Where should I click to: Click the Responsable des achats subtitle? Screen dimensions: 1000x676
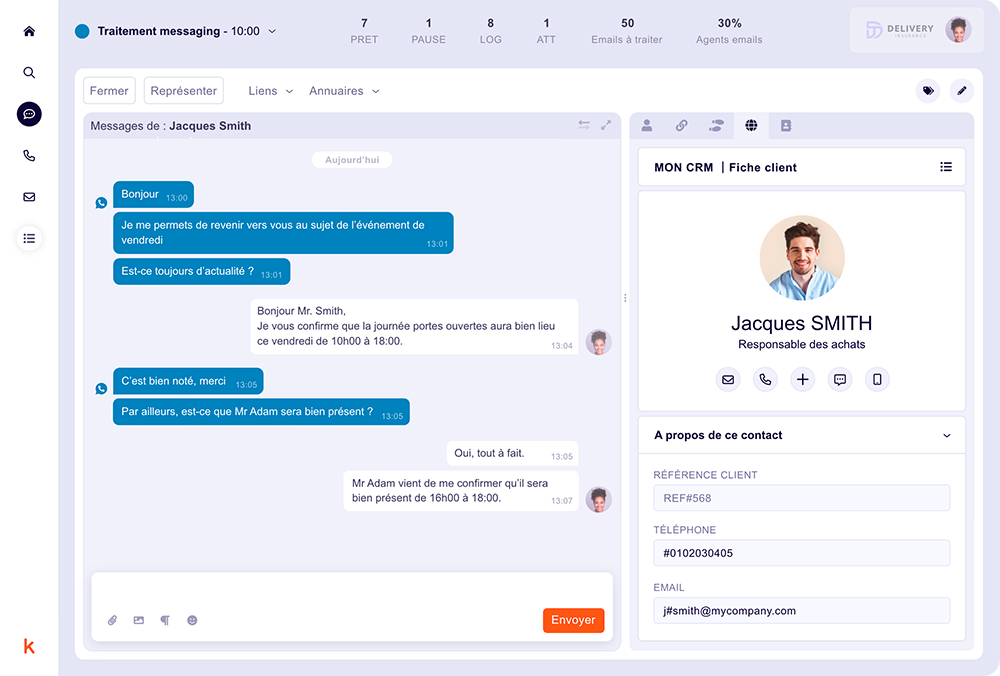click(x=802, y=344)
